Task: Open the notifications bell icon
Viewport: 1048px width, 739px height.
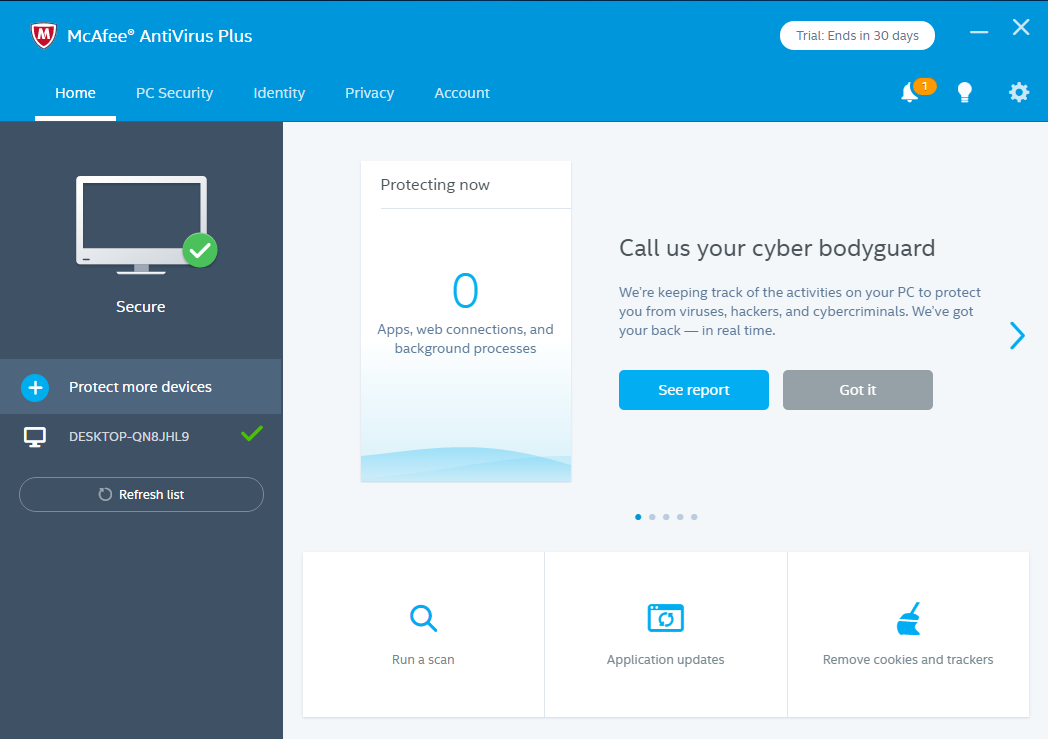Action: tap(909, 92)
